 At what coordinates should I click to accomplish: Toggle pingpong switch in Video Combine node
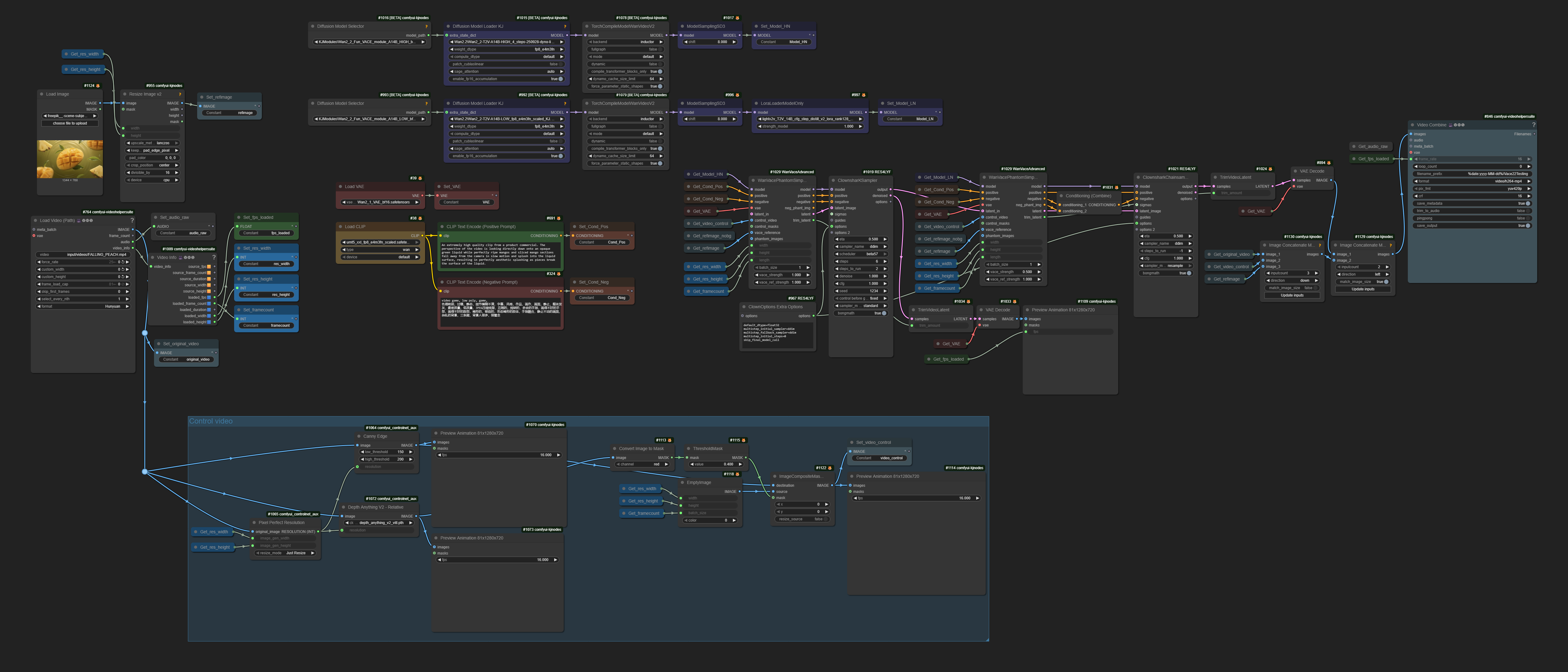[1527, 218]
